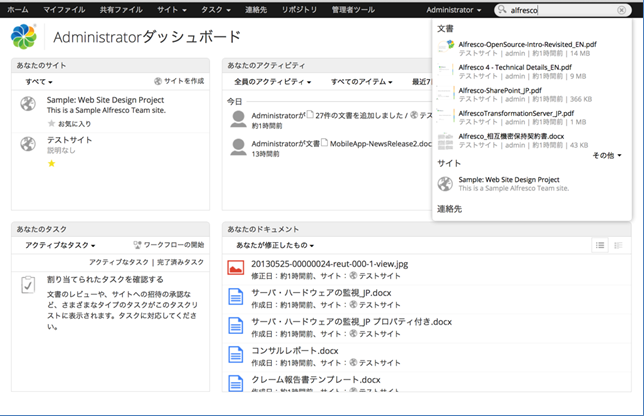Open 共有ファイル in the top menu

(x=121, y=9)
